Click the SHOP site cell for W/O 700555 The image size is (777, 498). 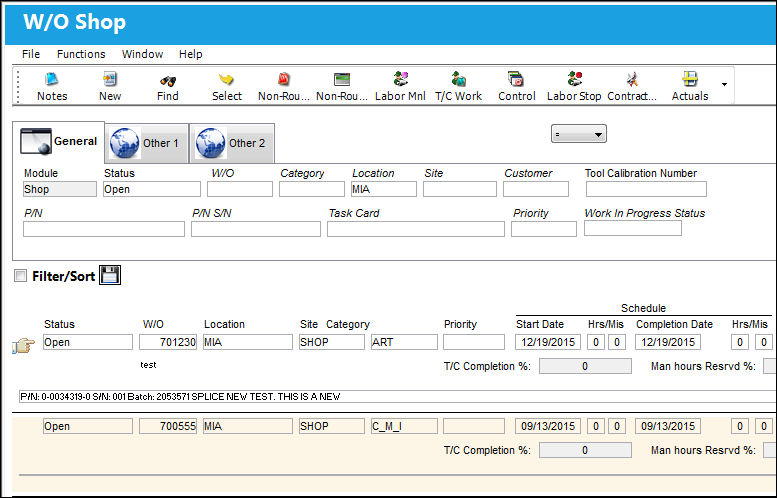coord(332,426)
